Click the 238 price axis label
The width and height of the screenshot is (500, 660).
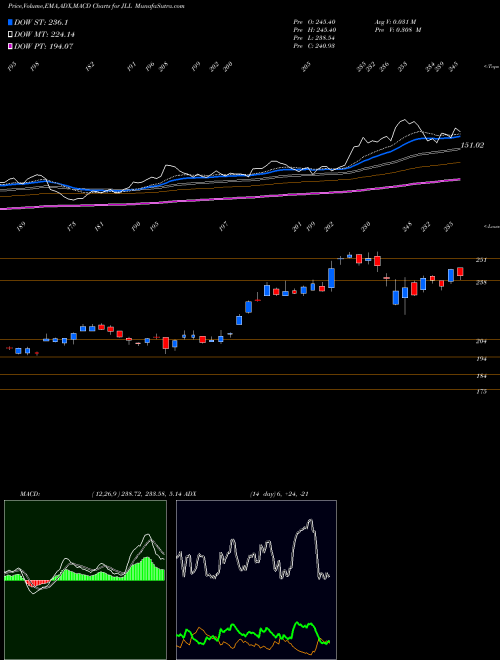coord(481,282)
